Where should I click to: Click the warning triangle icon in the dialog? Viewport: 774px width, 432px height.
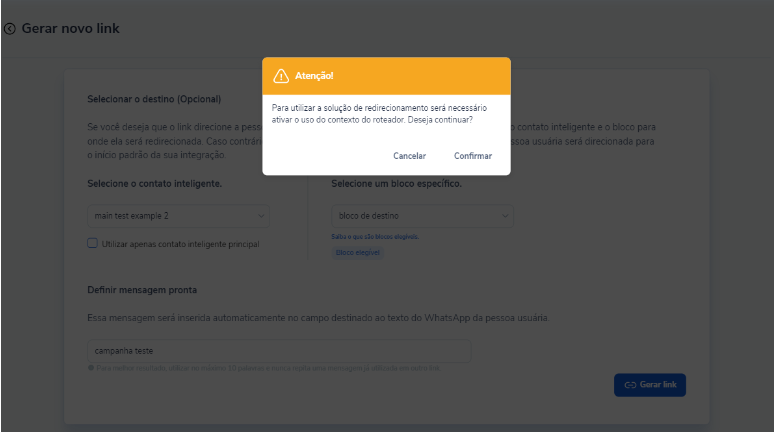click(x=281, y=76)
